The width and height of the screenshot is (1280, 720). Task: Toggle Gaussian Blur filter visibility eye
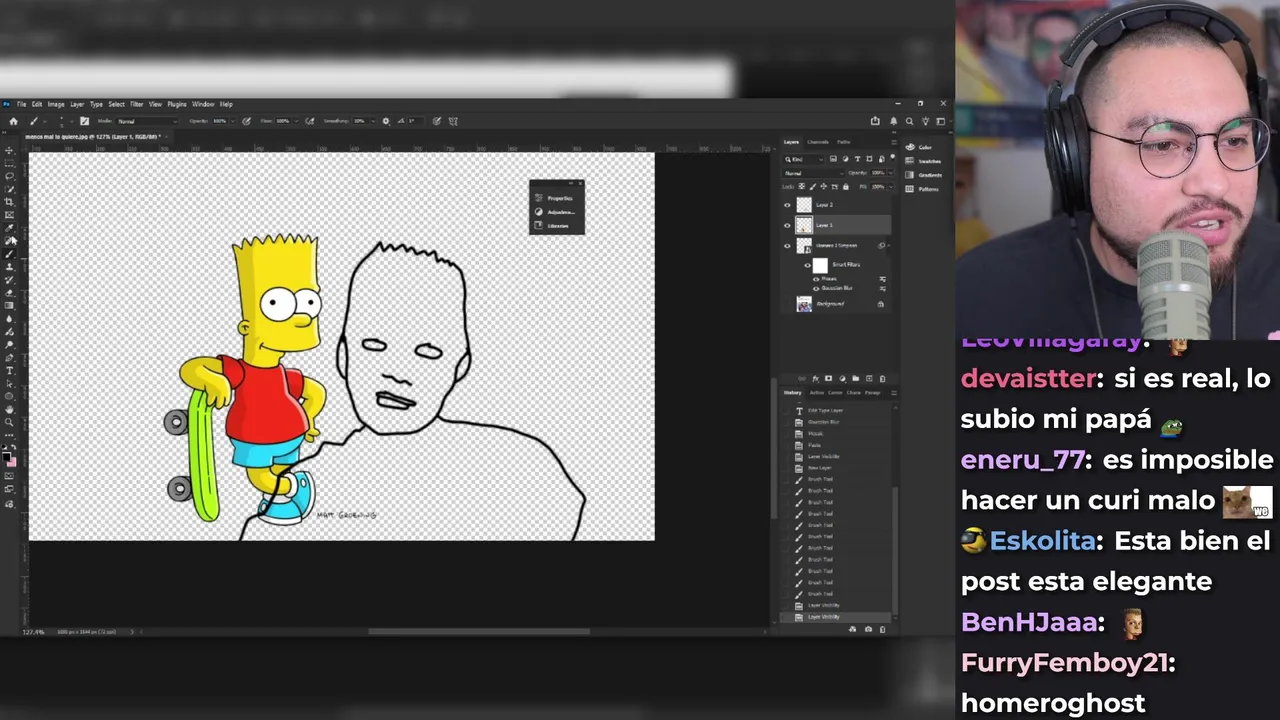coord(816,289)
